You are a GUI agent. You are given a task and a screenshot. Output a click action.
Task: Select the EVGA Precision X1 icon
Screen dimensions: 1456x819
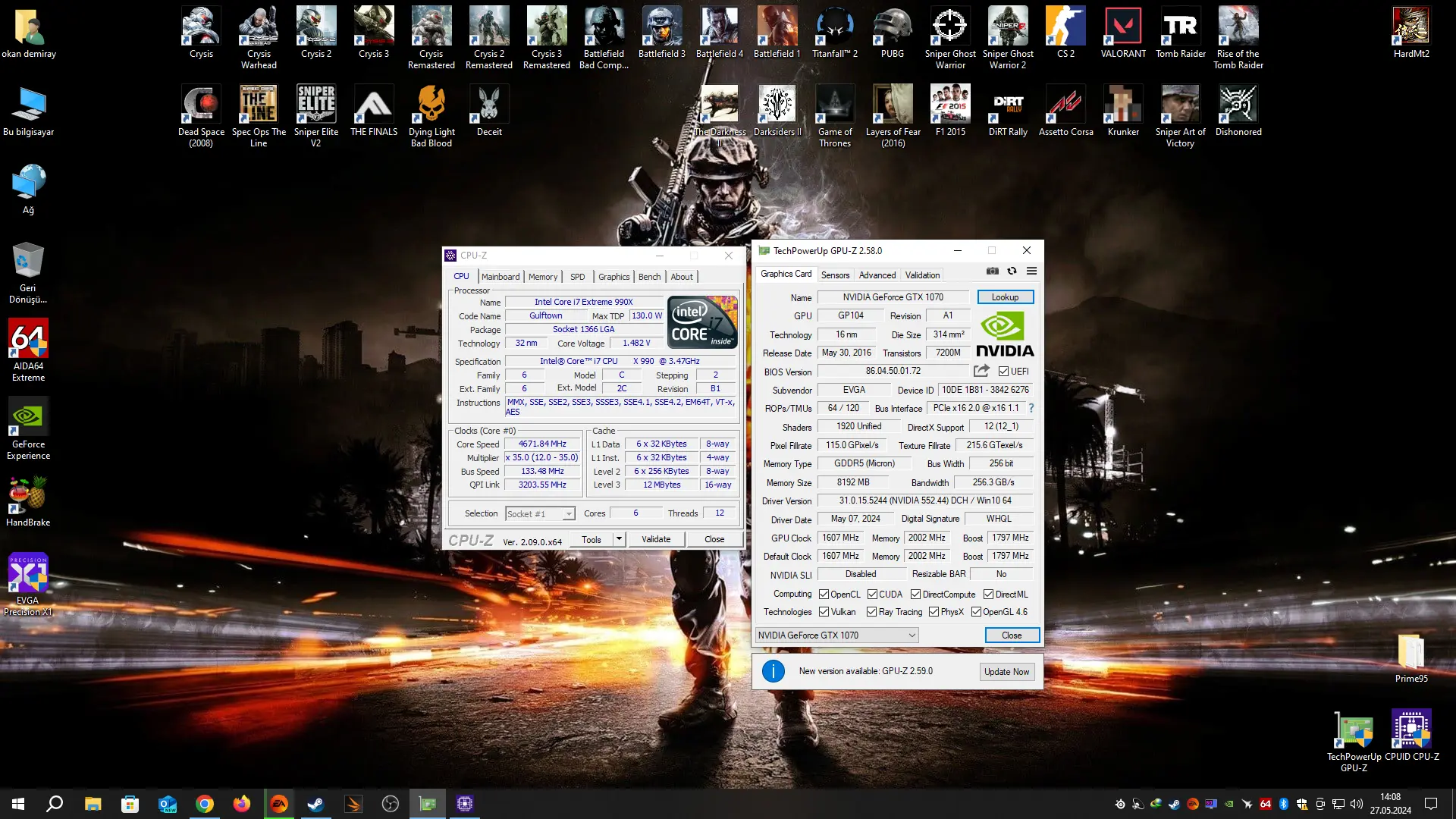[28, 585]
